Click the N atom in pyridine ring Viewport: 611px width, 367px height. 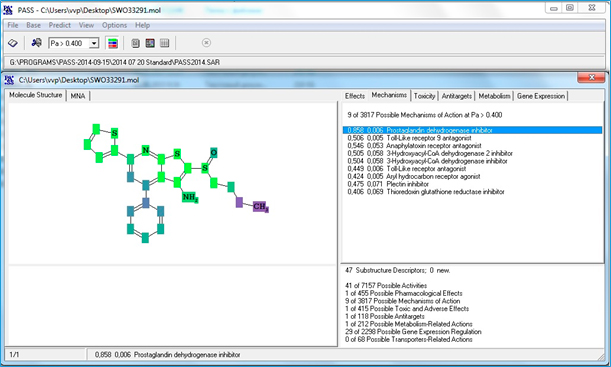click(x=145, y=150)
